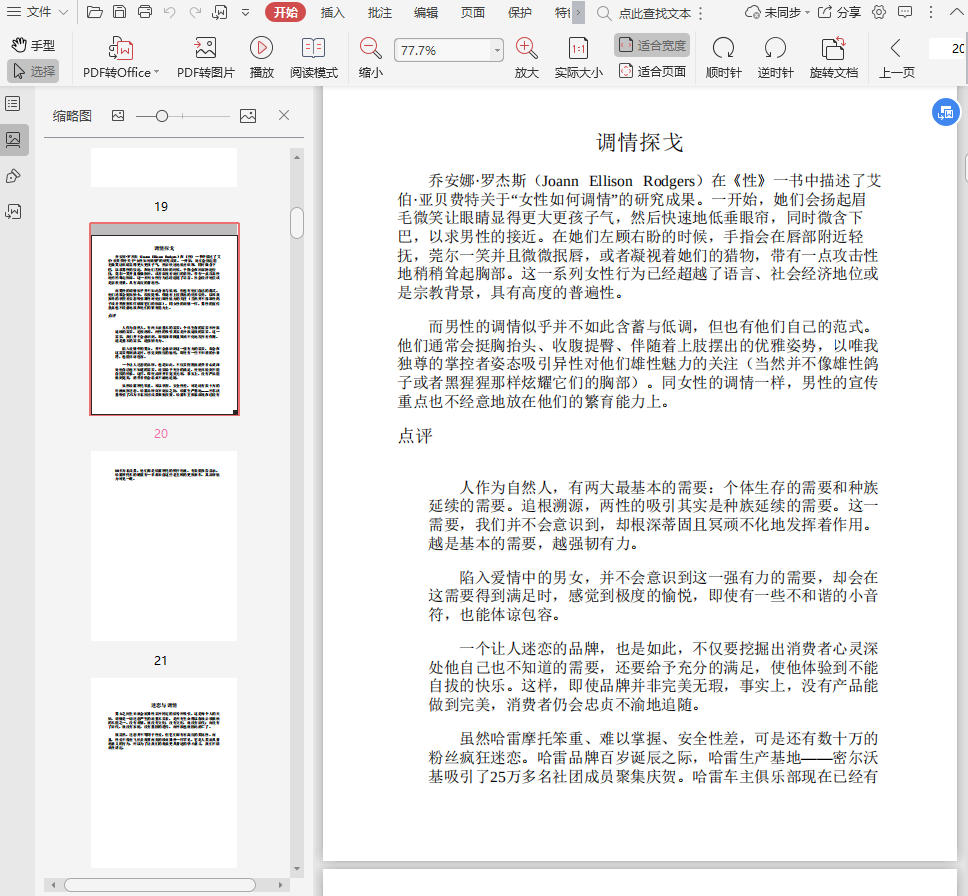
Task: Select the page 22 thumbnail
Action: pos(164,773)
